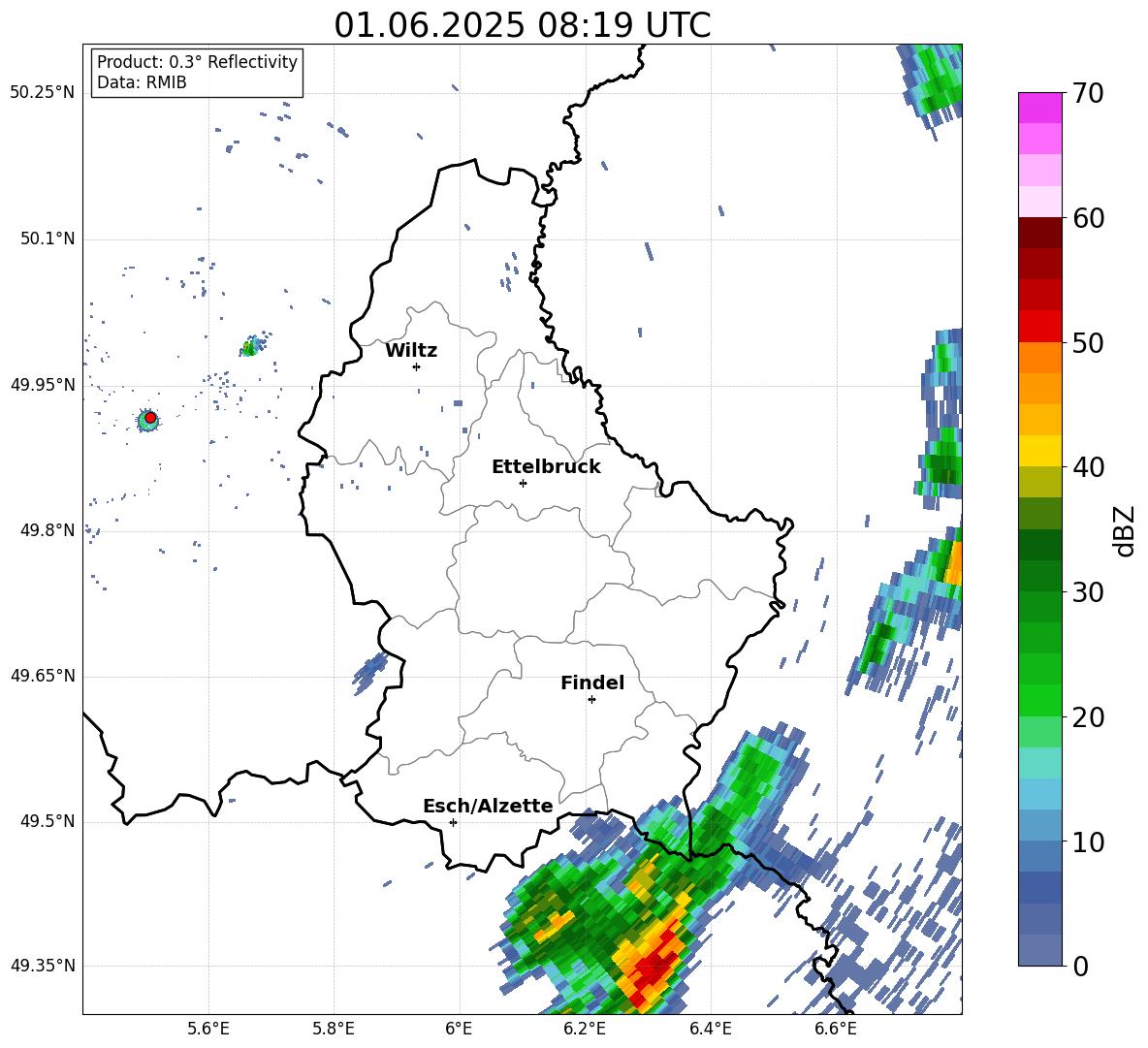Image resolution: width=1148 pixels, height=1048 pixels.
Task: Click the 49.95°N latitude tick label
Action: 43,385
